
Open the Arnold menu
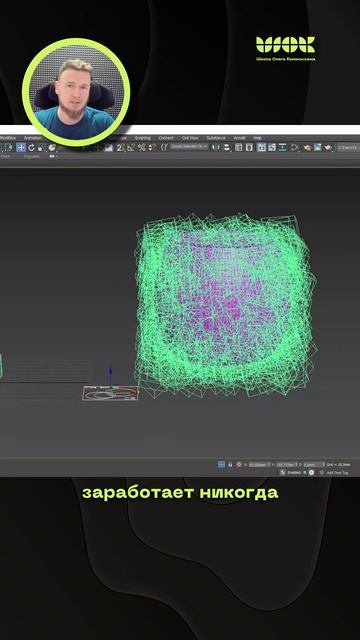point(240,138)
